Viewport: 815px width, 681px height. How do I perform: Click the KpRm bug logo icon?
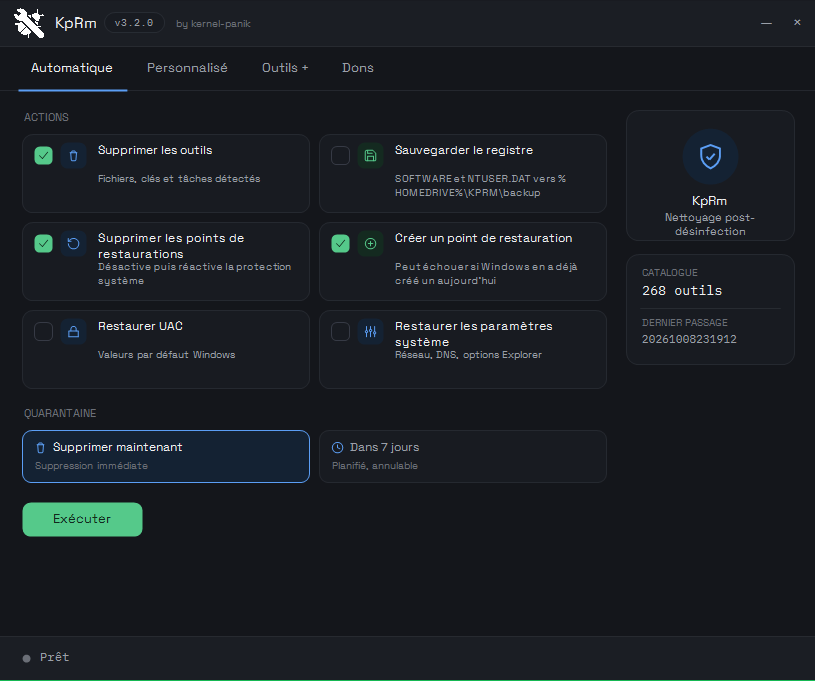click(29, 23)
